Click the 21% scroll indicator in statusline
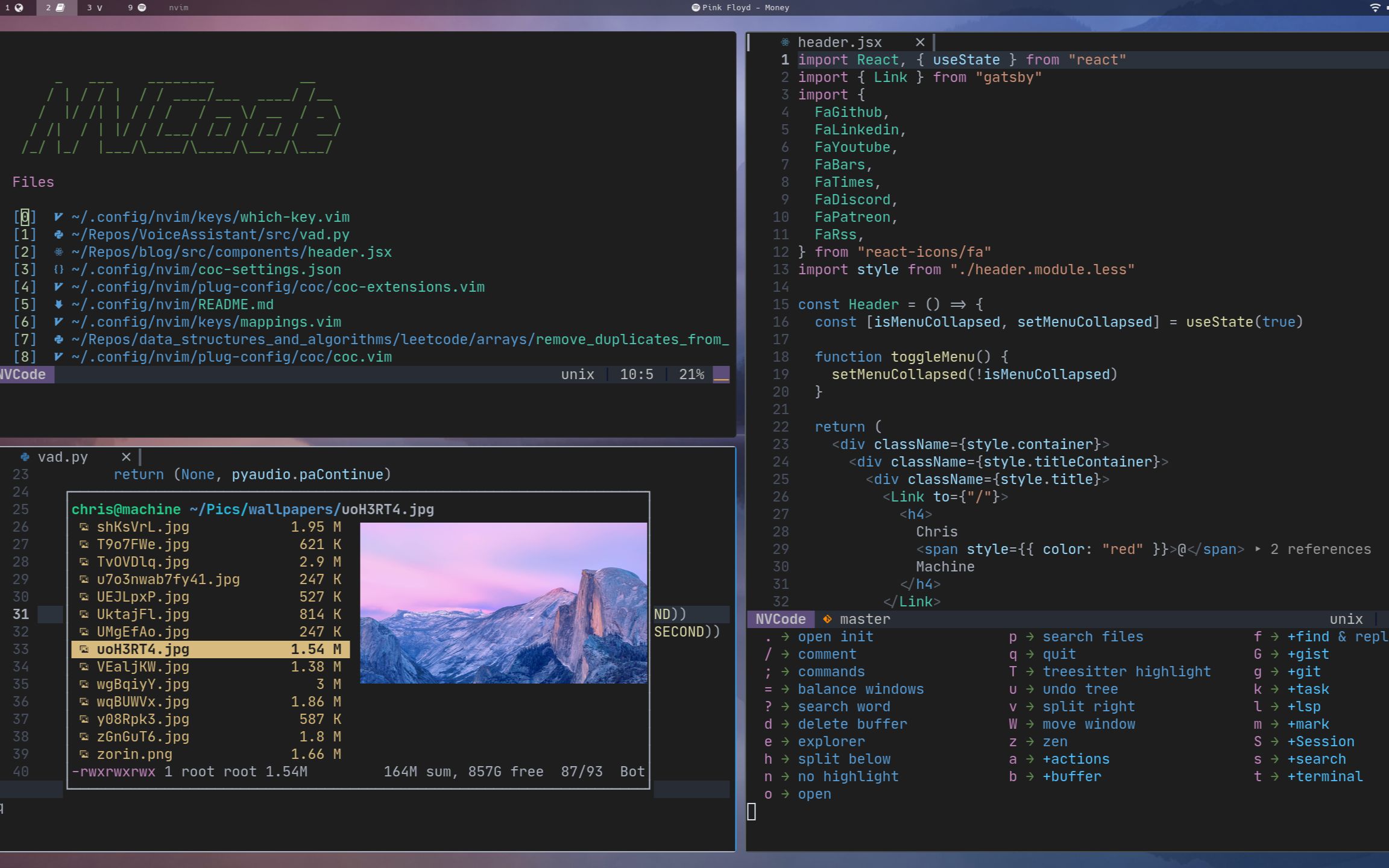This screenshot has height=868, width=1389. 691,374
